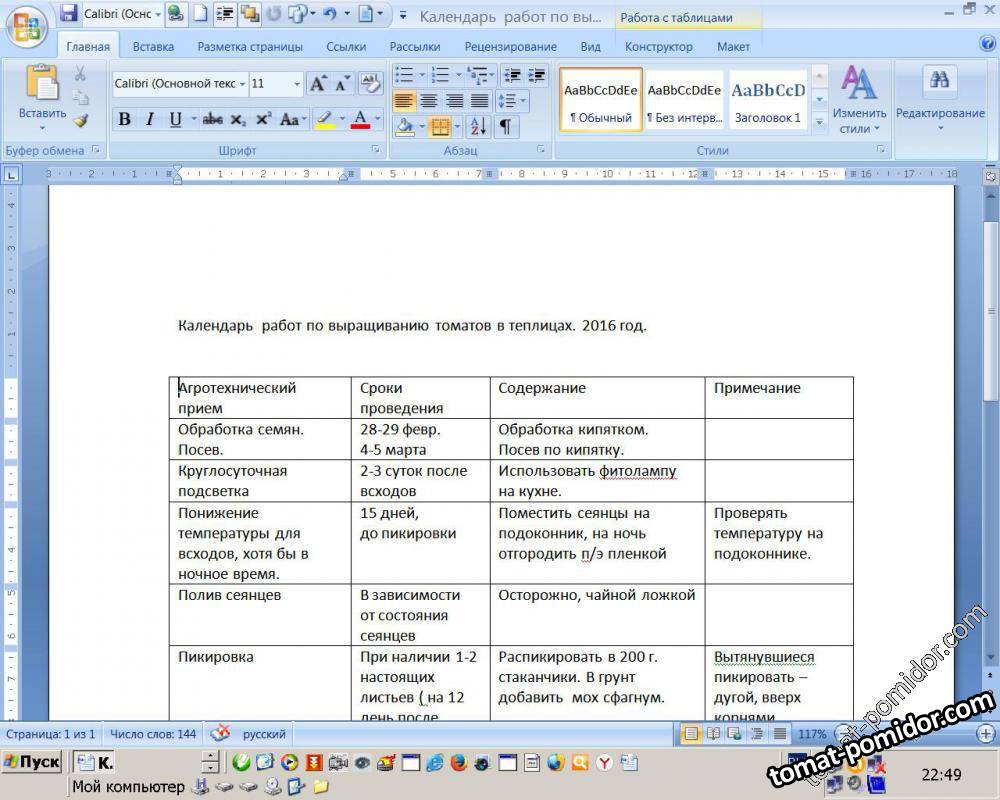This screenshot has width=1000, height=800.
Task: Apply the Заголовок 1 style thumbnail
Action: click(768, 100)
